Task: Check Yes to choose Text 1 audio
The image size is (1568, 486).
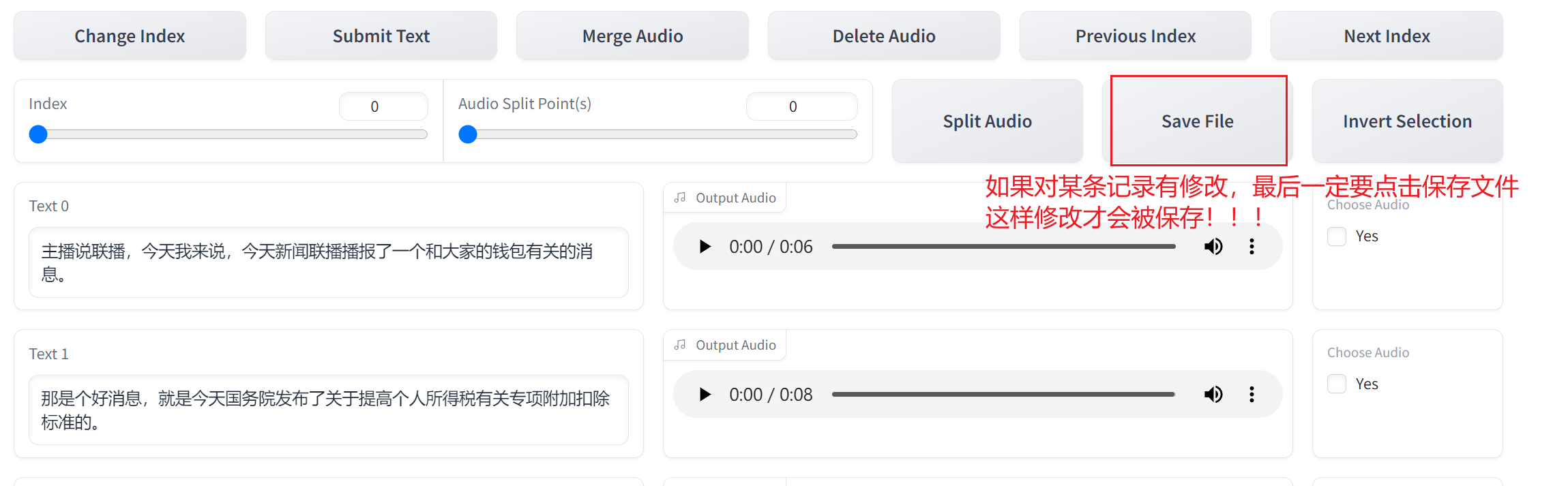Action: [x=1337, y=384]
